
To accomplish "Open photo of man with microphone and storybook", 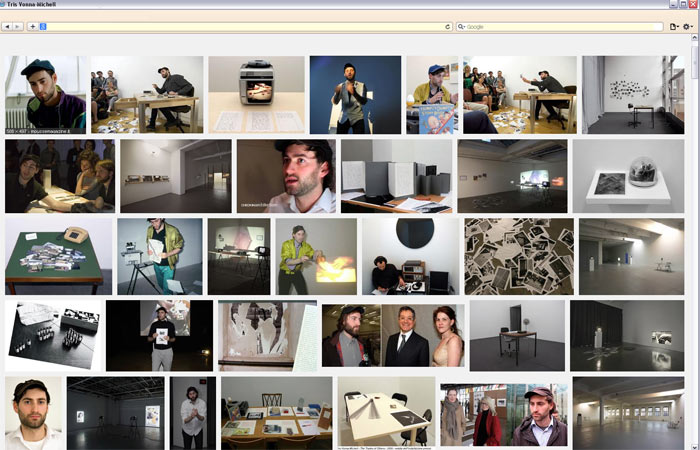I will (432, 95).
